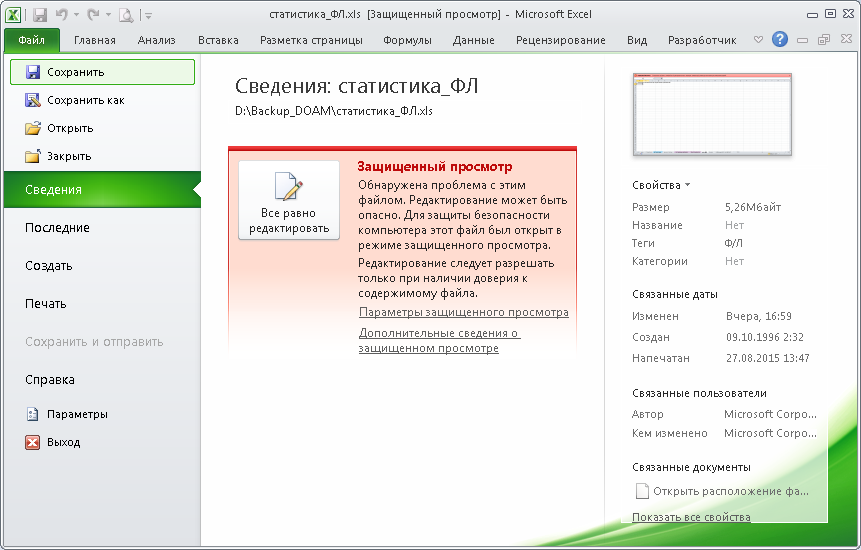Switch to the Разметка страницы tab
Viewport: 861px width, 550px height.
coord(311,40)
